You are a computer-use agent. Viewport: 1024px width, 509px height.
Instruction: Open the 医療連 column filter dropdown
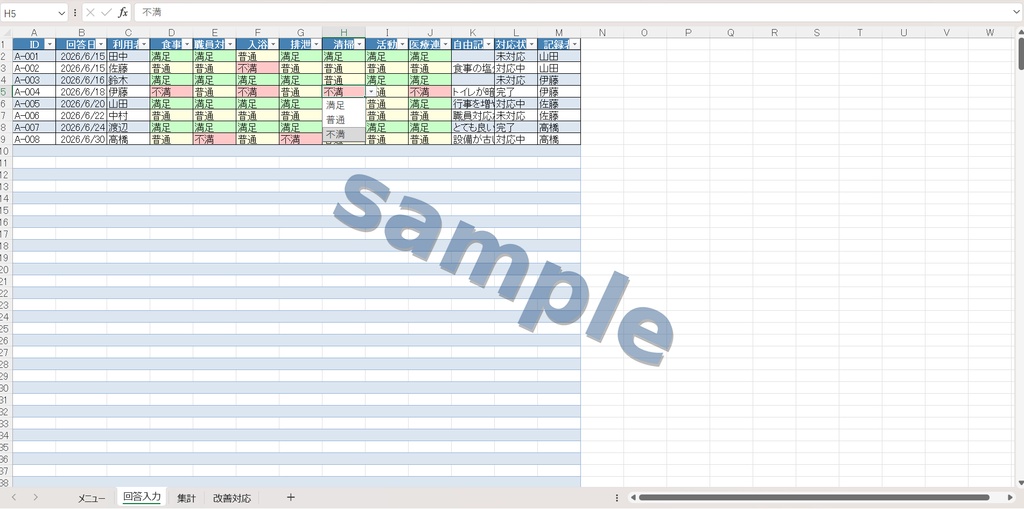pyautogui.click(x=445, y=44)
